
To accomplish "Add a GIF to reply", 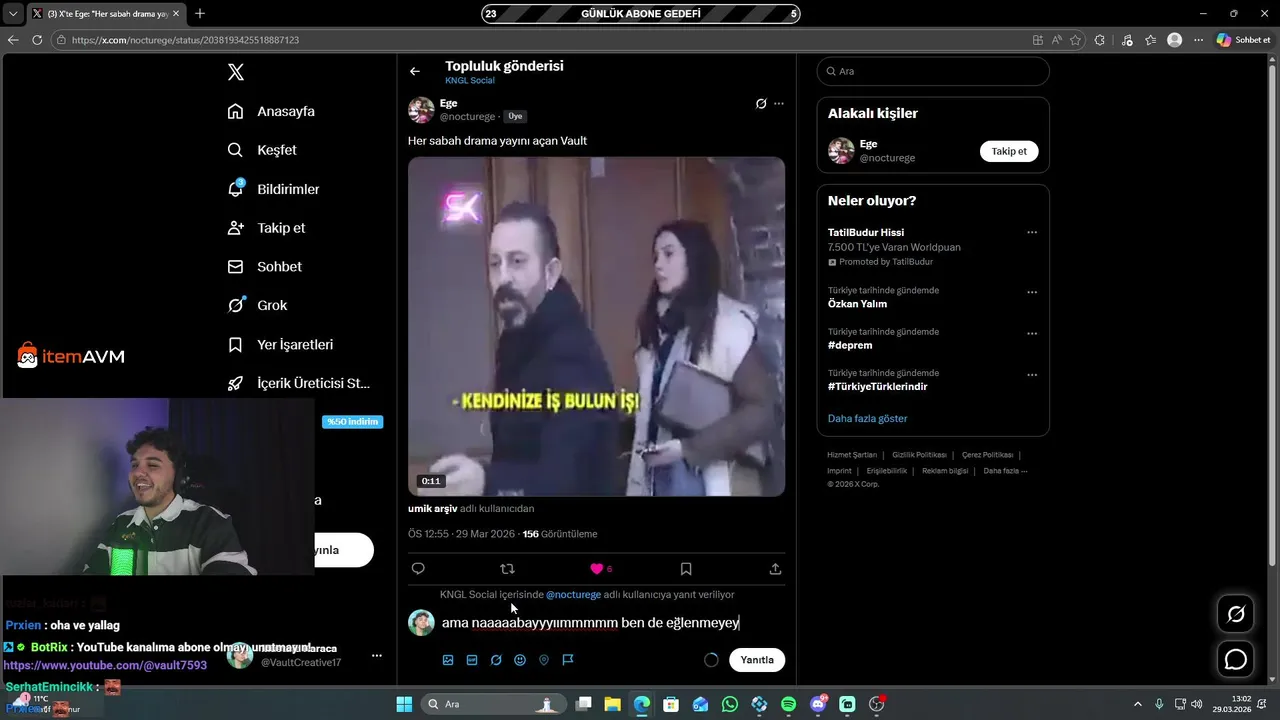I will (472, 660).
